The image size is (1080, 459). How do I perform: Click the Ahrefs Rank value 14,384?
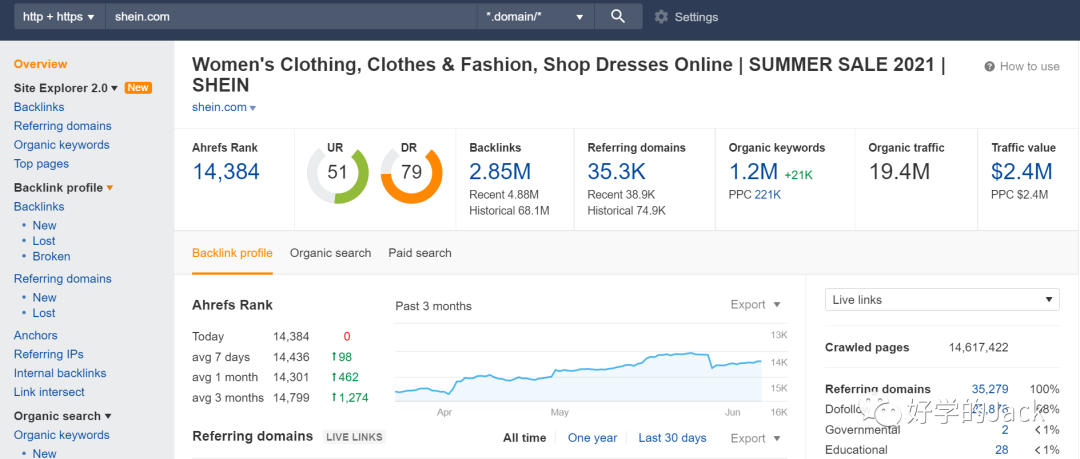click(226, 172)
